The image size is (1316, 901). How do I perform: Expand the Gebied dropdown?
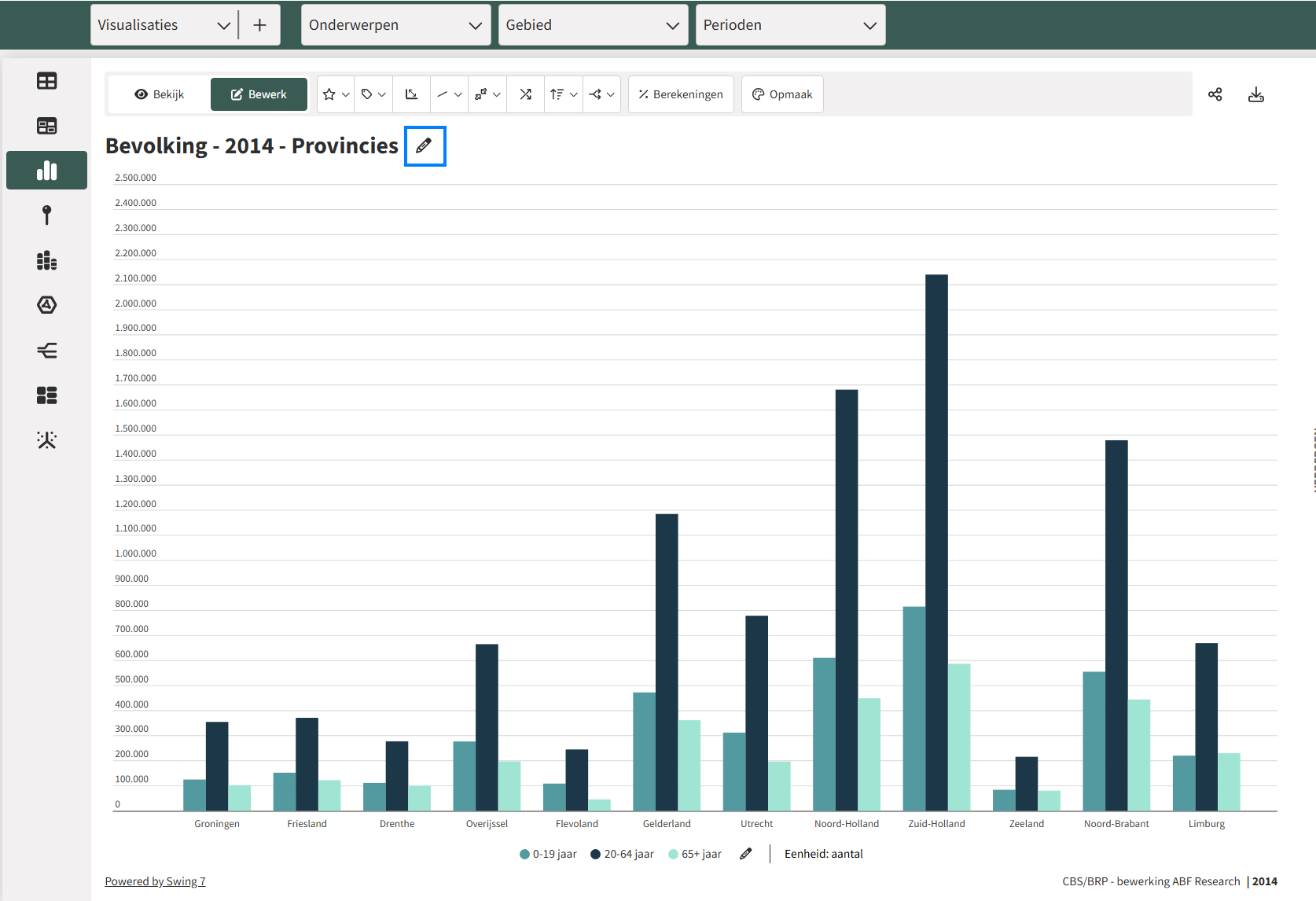pyautogui.click(x=593, y=25)
